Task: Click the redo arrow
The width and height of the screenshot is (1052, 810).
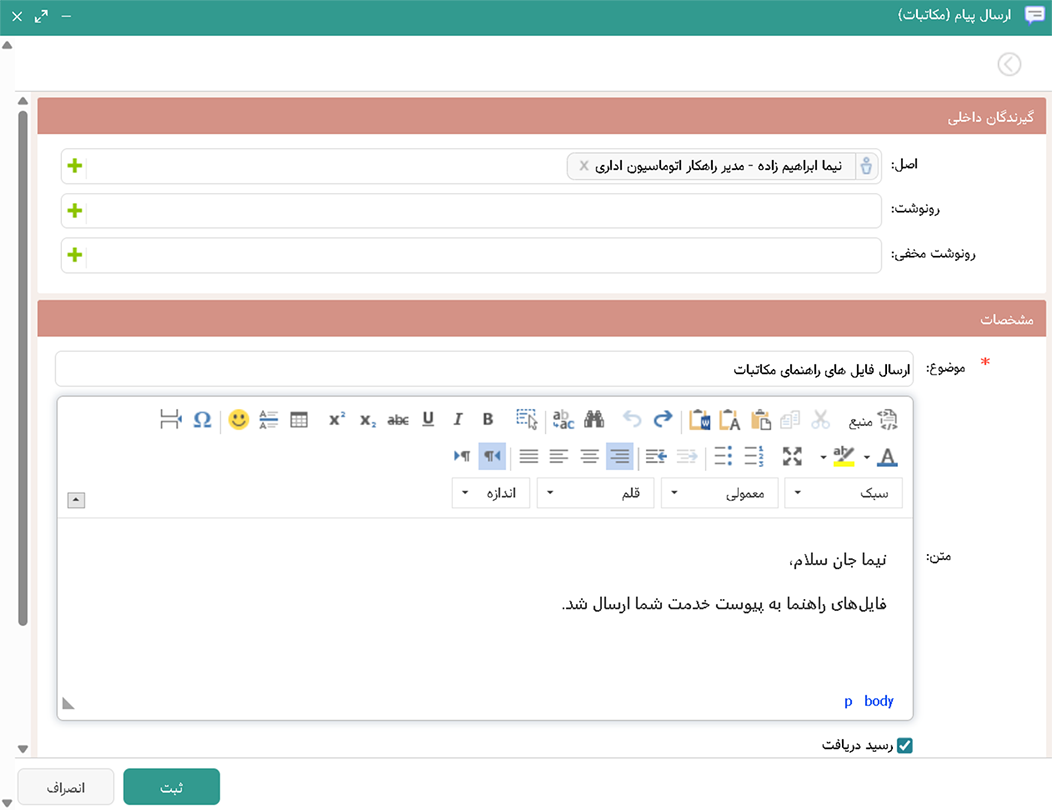Action: 663,420
